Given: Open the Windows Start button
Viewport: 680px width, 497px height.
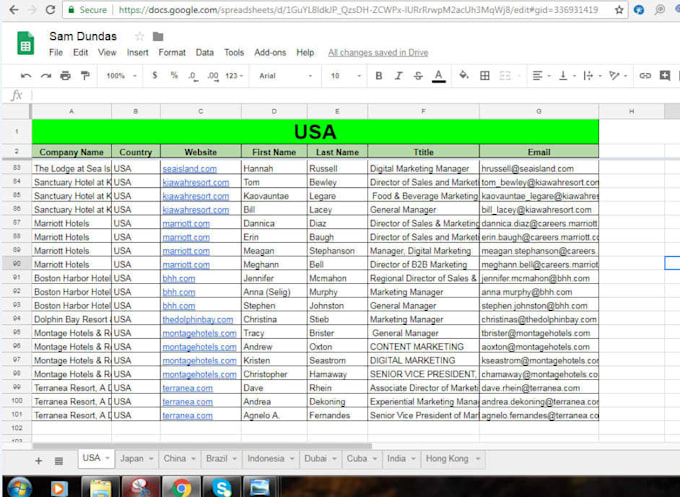Looking at the screenshot, I should (x=18, y=487).
